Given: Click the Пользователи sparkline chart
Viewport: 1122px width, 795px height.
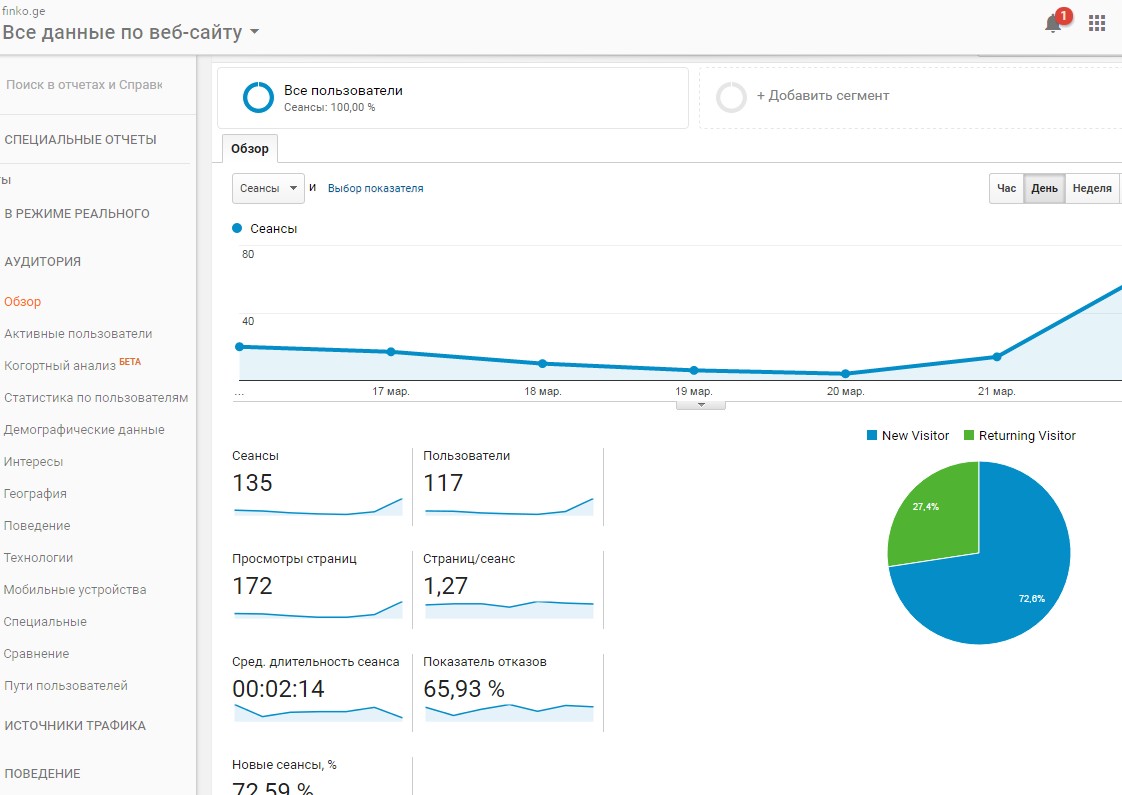Looking at the screenshot, I should 508,508.
